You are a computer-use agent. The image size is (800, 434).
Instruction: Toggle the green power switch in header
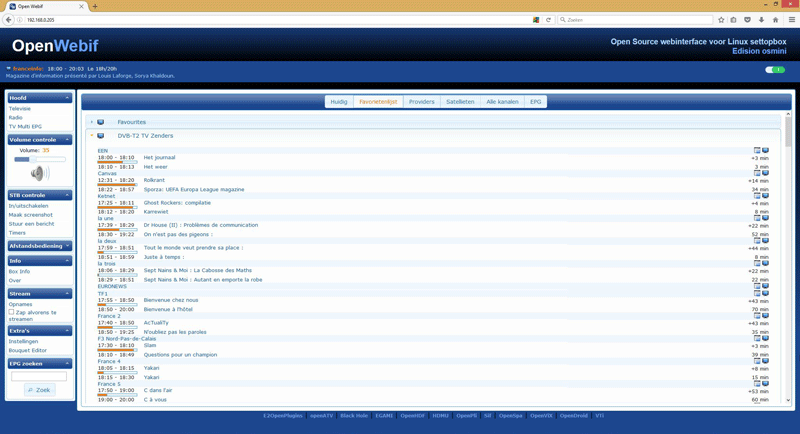[x=775, y=70]
